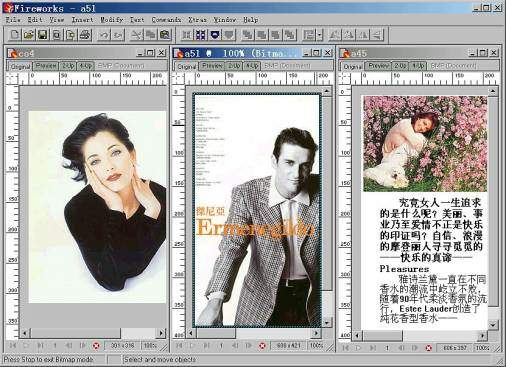Open the Window menu
The height and width of the screenshot is (367, 506).
tap(225, 20)
